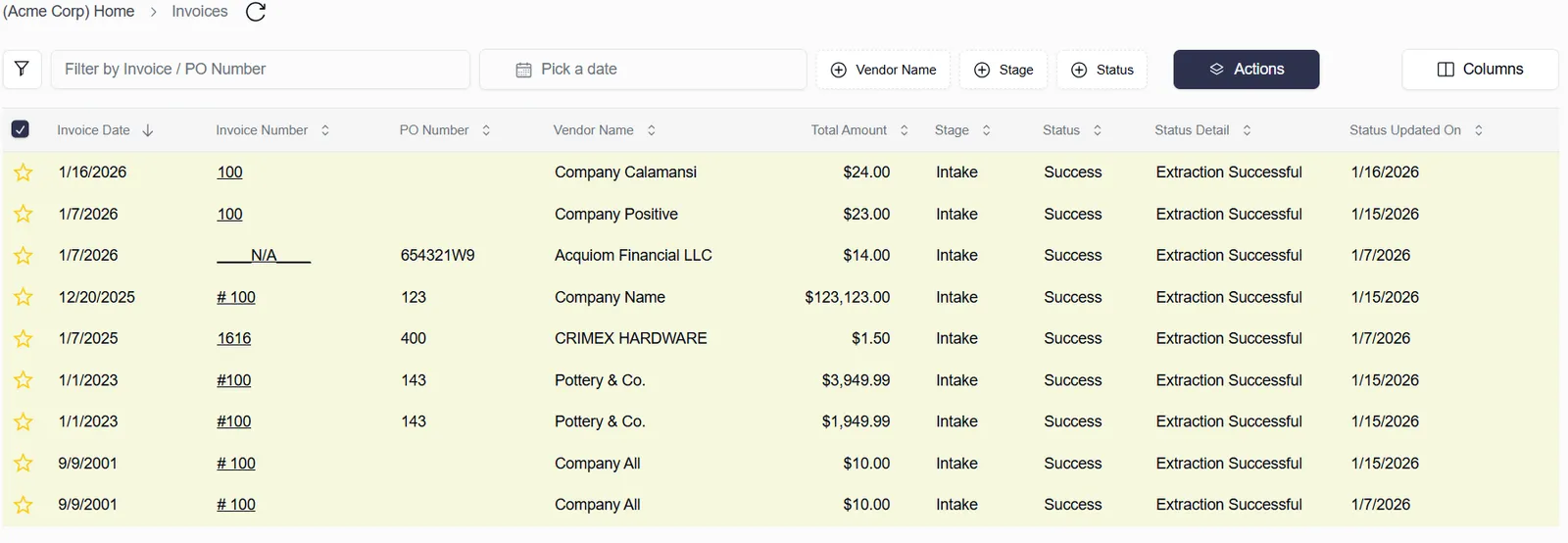Click PO number 654321W9
The height and width of the screenshot is (543, 1568).
click(x=438, y=256)
